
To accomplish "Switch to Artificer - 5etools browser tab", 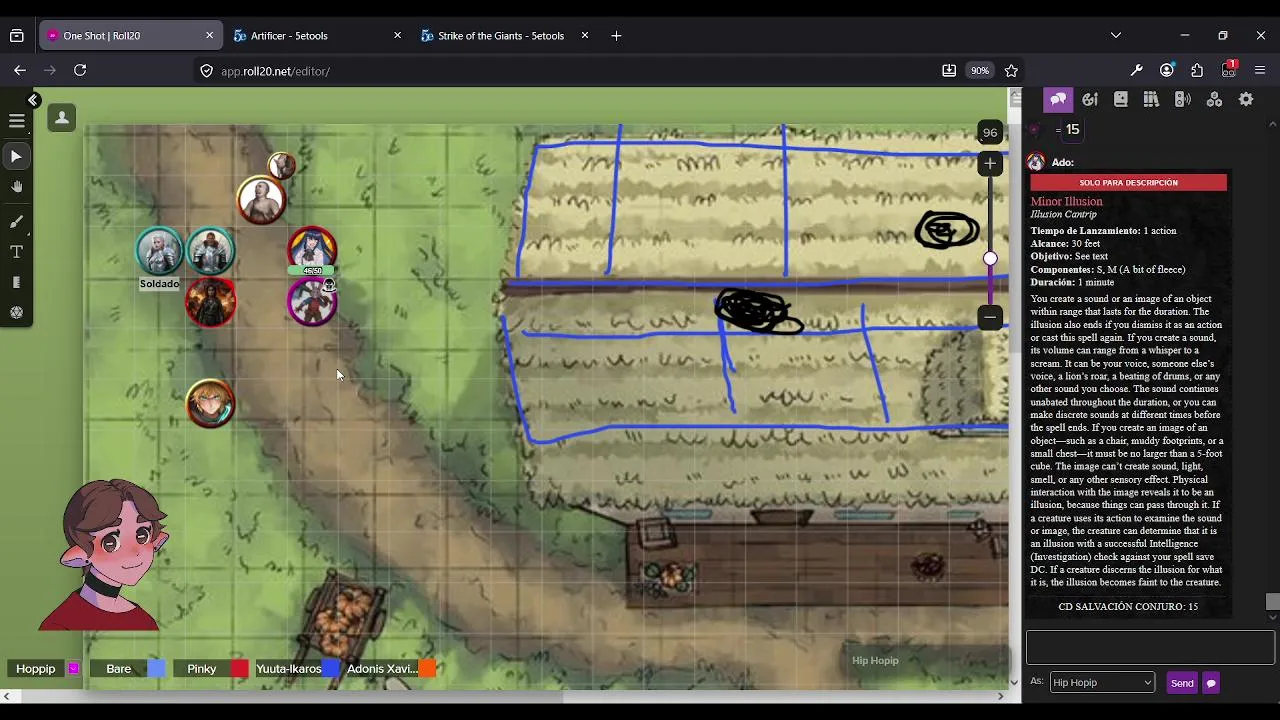I will coord(289,36).
